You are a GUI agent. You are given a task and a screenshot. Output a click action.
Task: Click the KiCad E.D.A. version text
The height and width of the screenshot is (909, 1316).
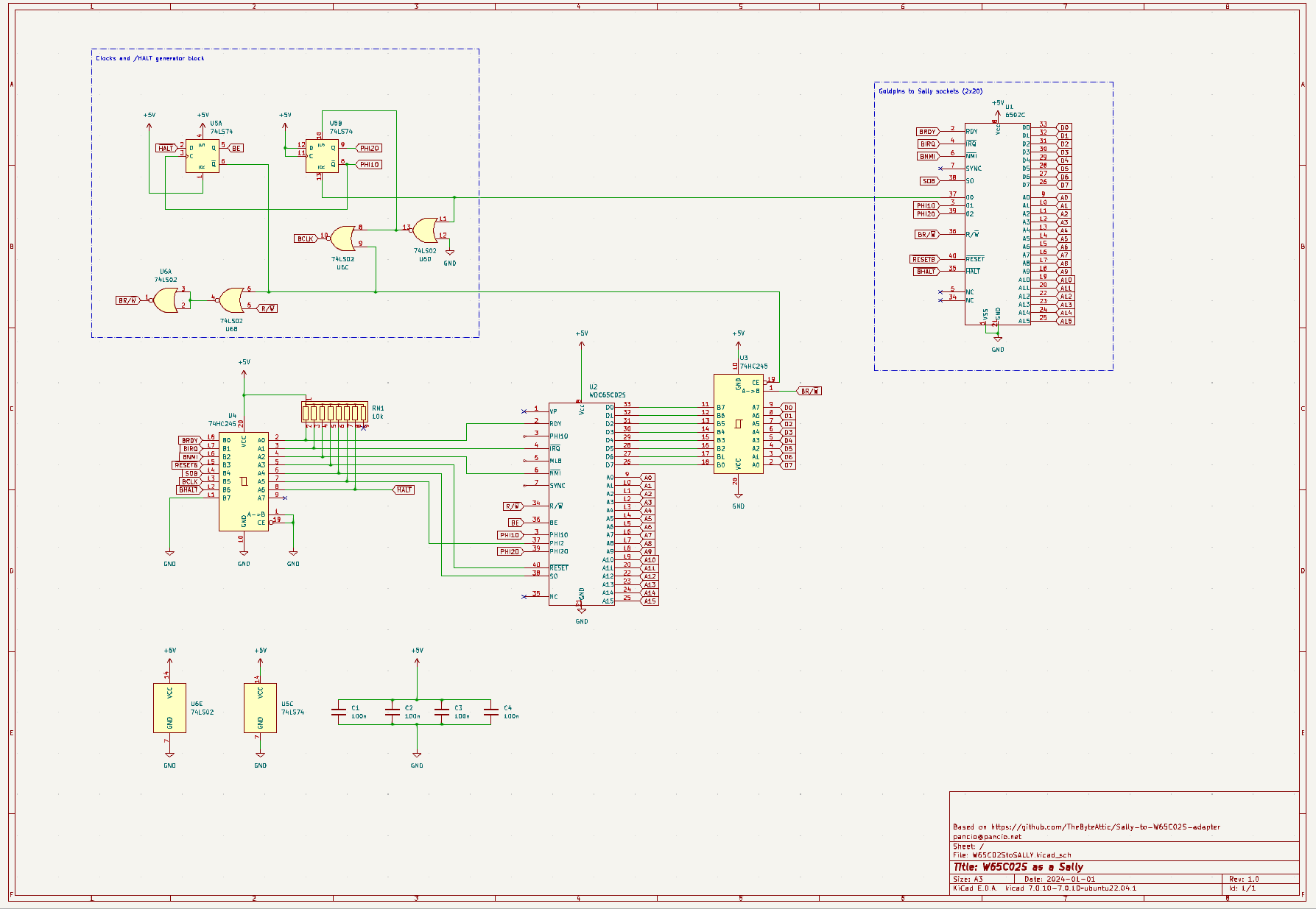coord(1044,888)
